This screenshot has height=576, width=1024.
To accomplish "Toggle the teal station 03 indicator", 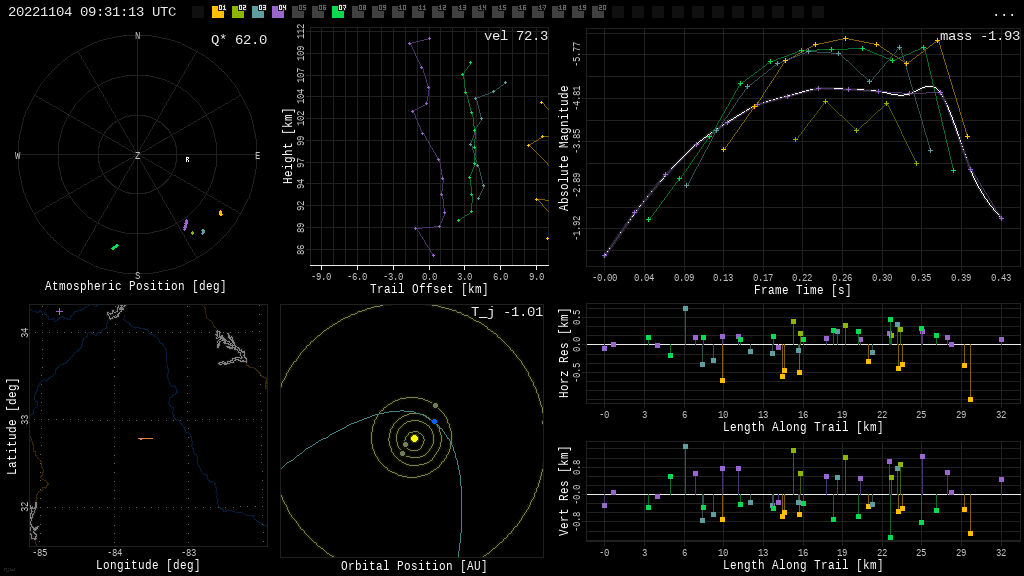I will pos(258,12).
